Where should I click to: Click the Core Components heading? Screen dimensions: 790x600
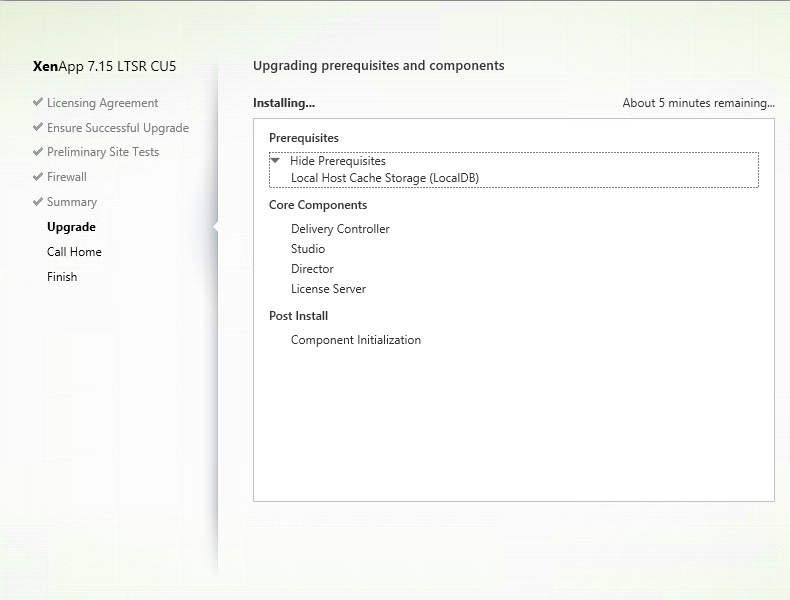(318, 205)
